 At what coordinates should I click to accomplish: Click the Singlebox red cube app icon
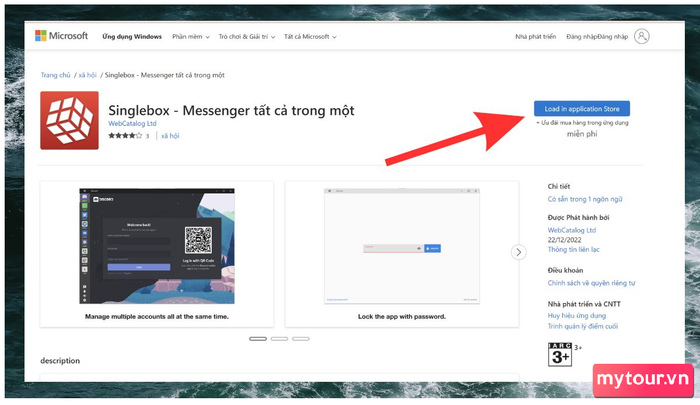pyautogui.click(x=69, y=119)
